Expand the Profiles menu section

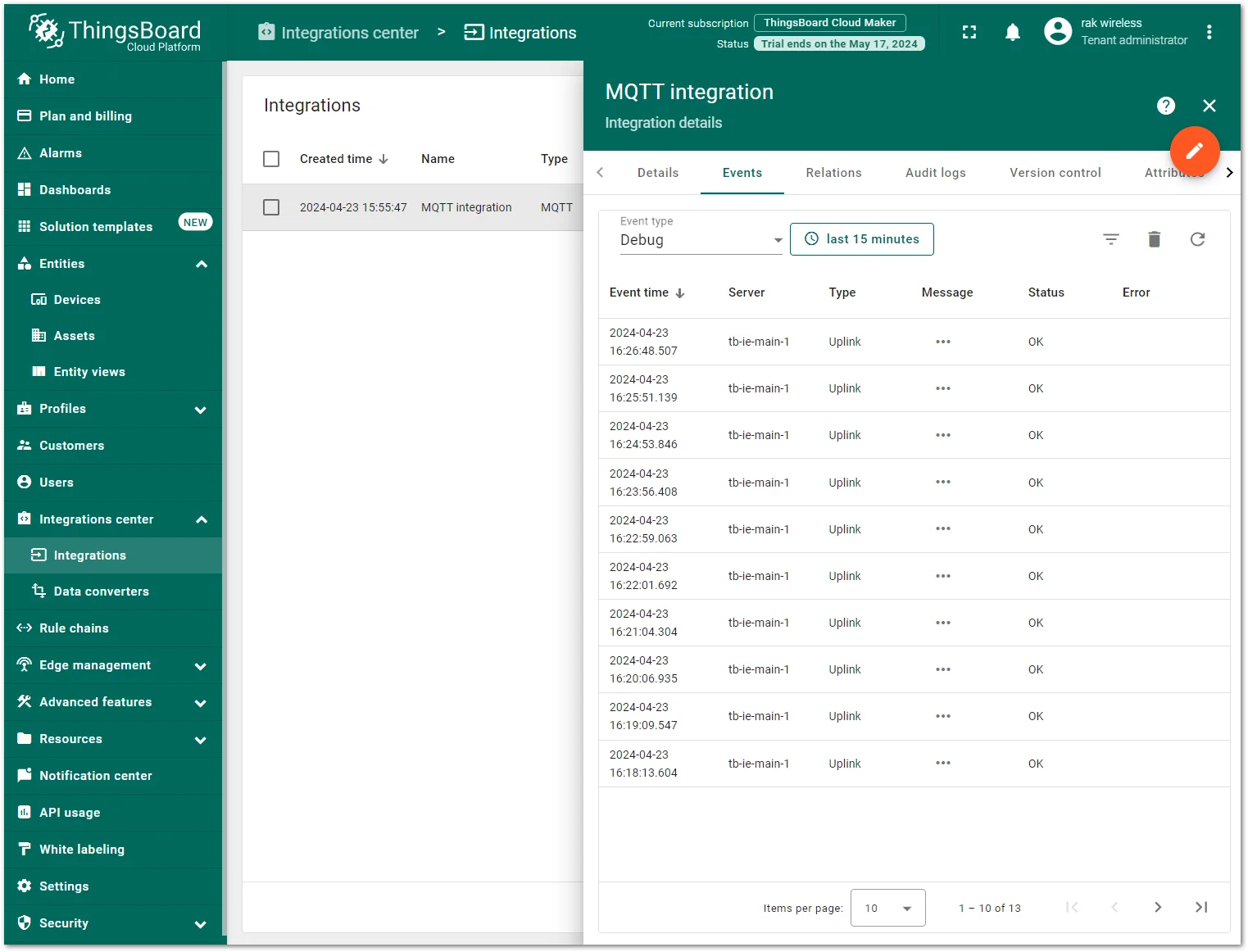tap(201, 410)
